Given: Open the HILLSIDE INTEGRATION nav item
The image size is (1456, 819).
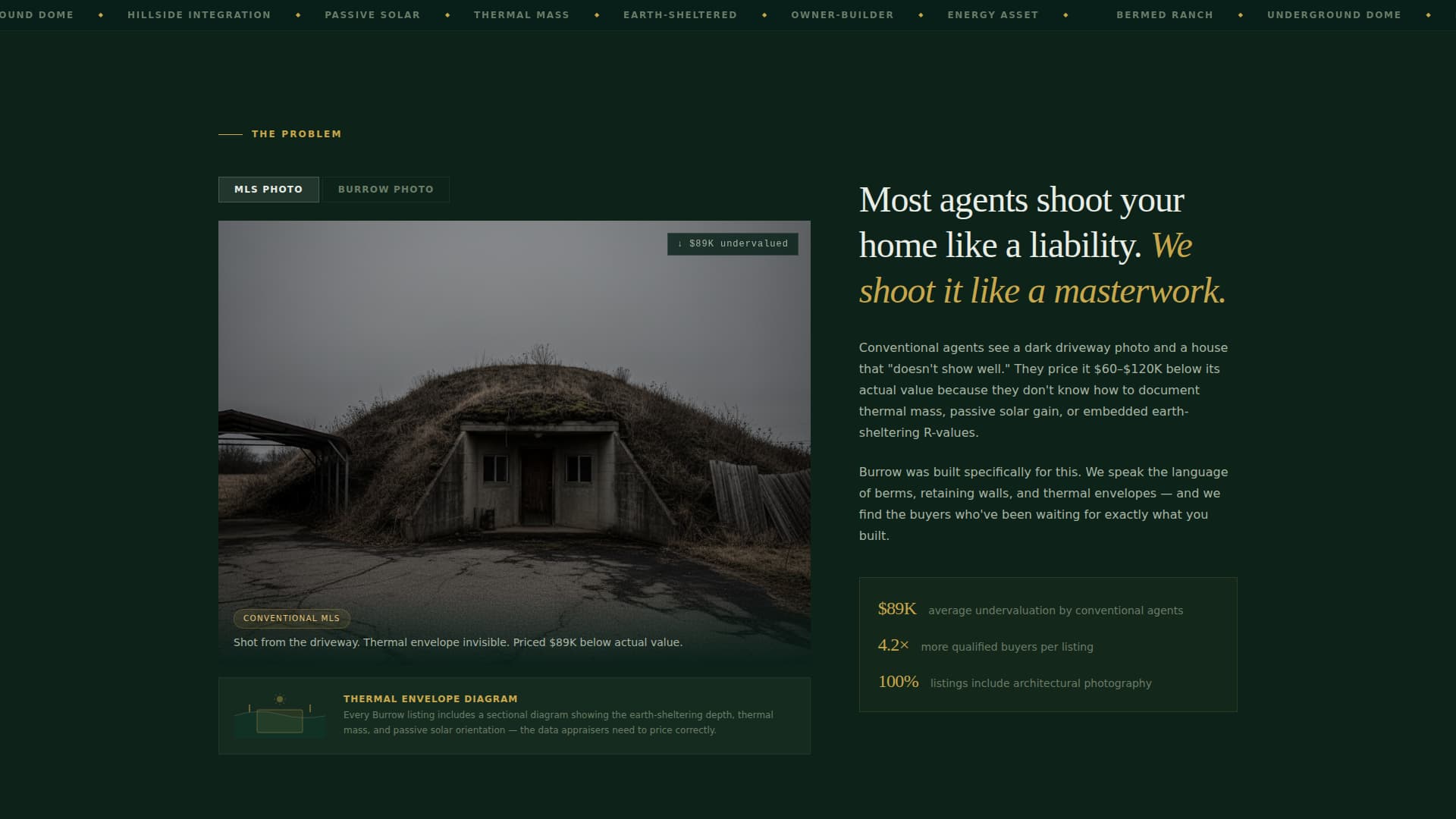Looking at the screenshot, I should [x=199, y=14].
